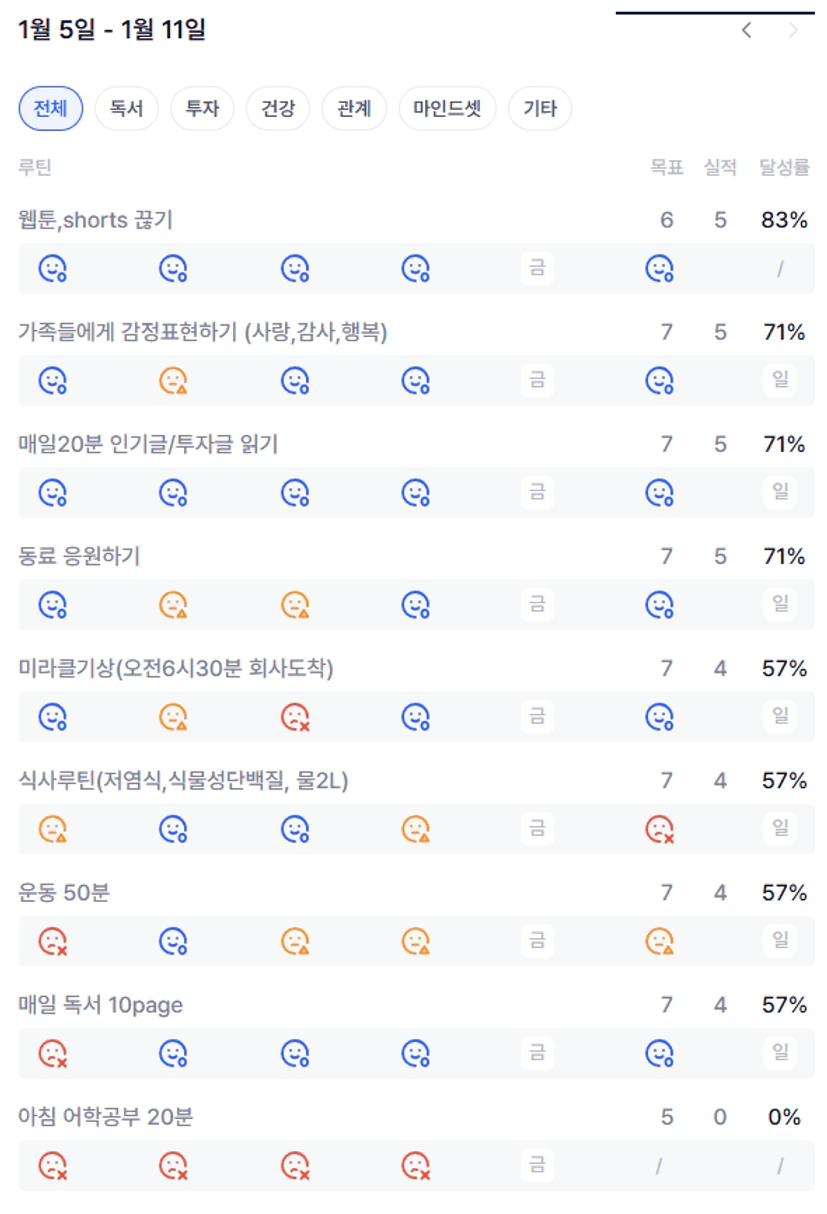Show only 마인드셋 routines
The image size is (827, 1214).
click(447, 108)
